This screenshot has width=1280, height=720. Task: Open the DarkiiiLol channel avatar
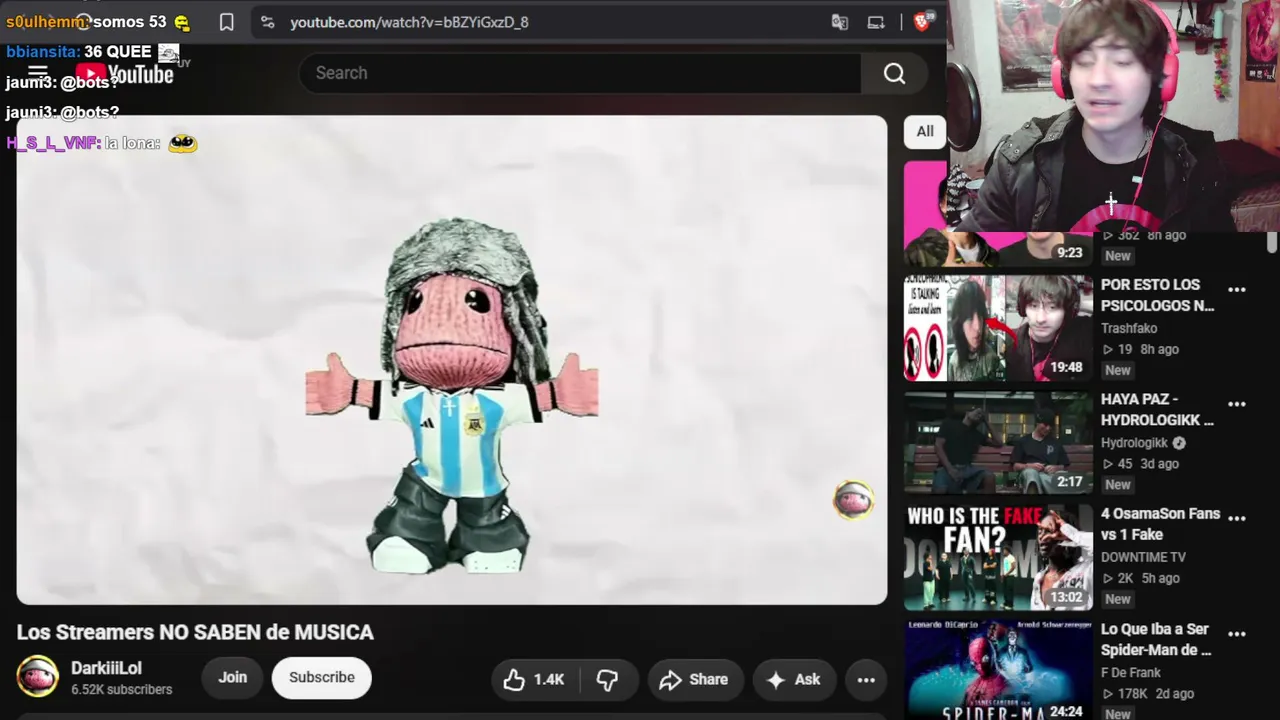click(38, 677)
